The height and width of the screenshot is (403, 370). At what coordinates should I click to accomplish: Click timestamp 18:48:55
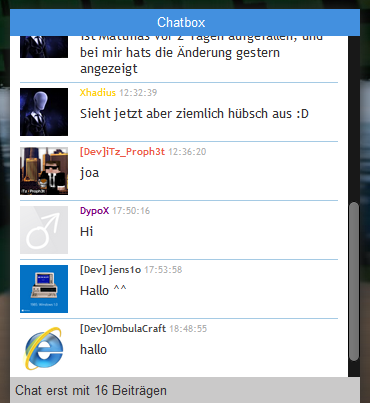[188, 329]
